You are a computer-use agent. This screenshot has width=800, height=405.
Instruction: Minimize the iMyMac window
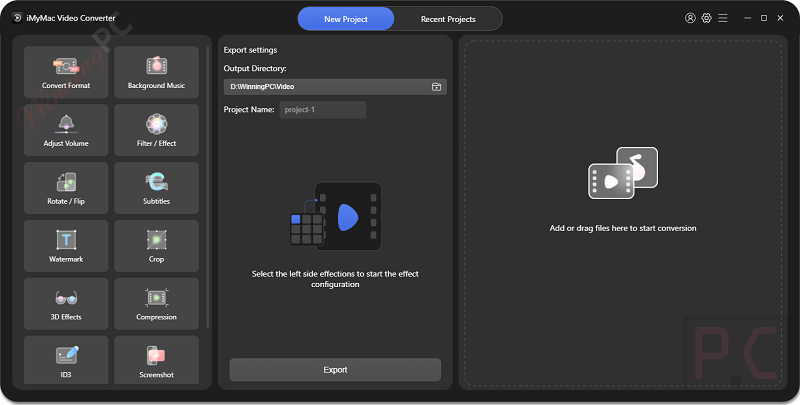[747, 18]
